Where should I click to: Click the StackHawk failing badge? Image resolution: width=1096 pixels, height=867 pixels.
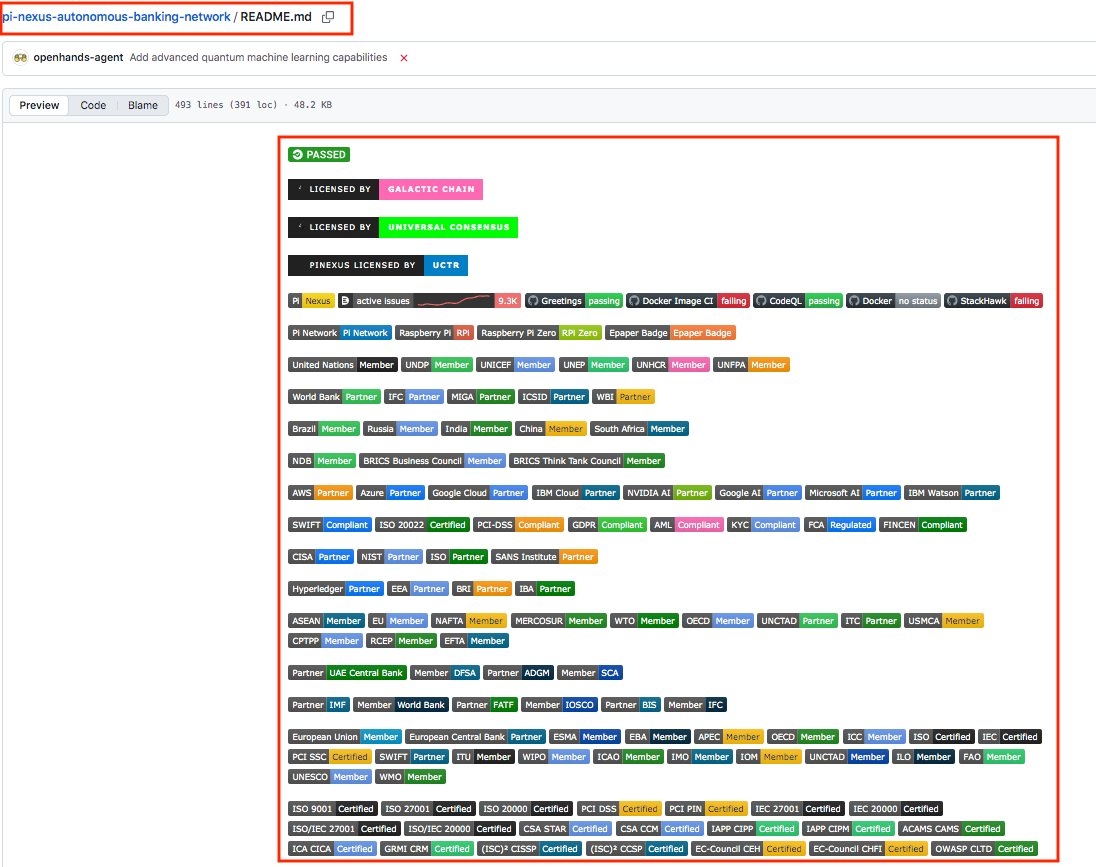click(993, 301)
